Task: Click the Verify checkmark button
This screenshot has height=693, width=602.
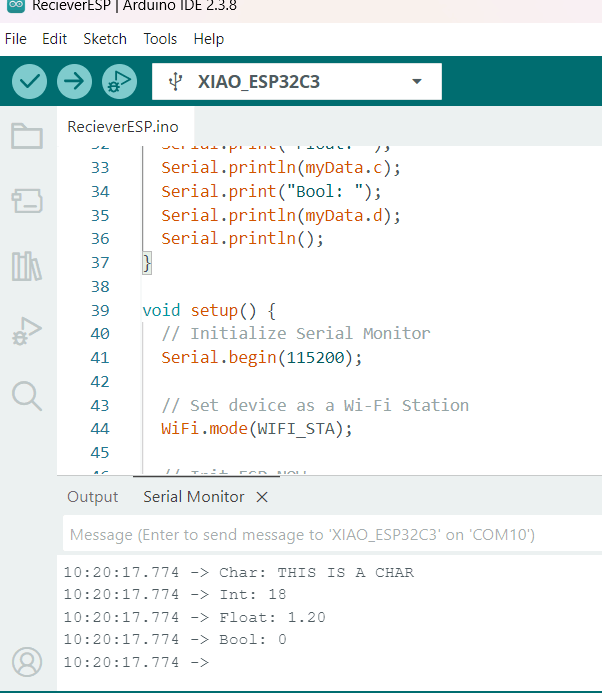Action: click(29, 81)
